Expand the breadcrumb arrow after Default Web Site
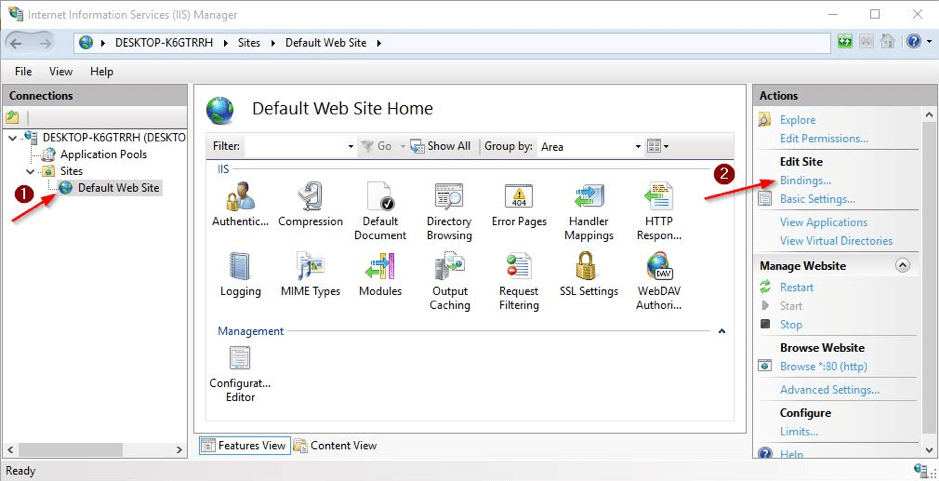939x481 pixels. [x=378, y=43]
